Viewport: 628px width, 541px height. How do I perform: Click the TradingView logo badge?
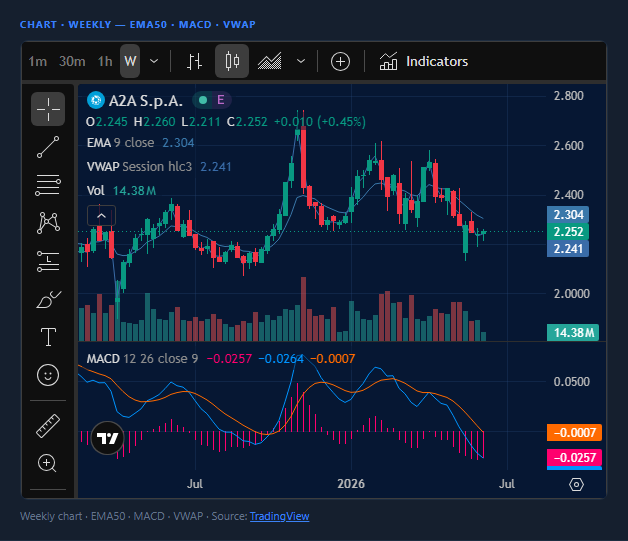pos(107,438)
